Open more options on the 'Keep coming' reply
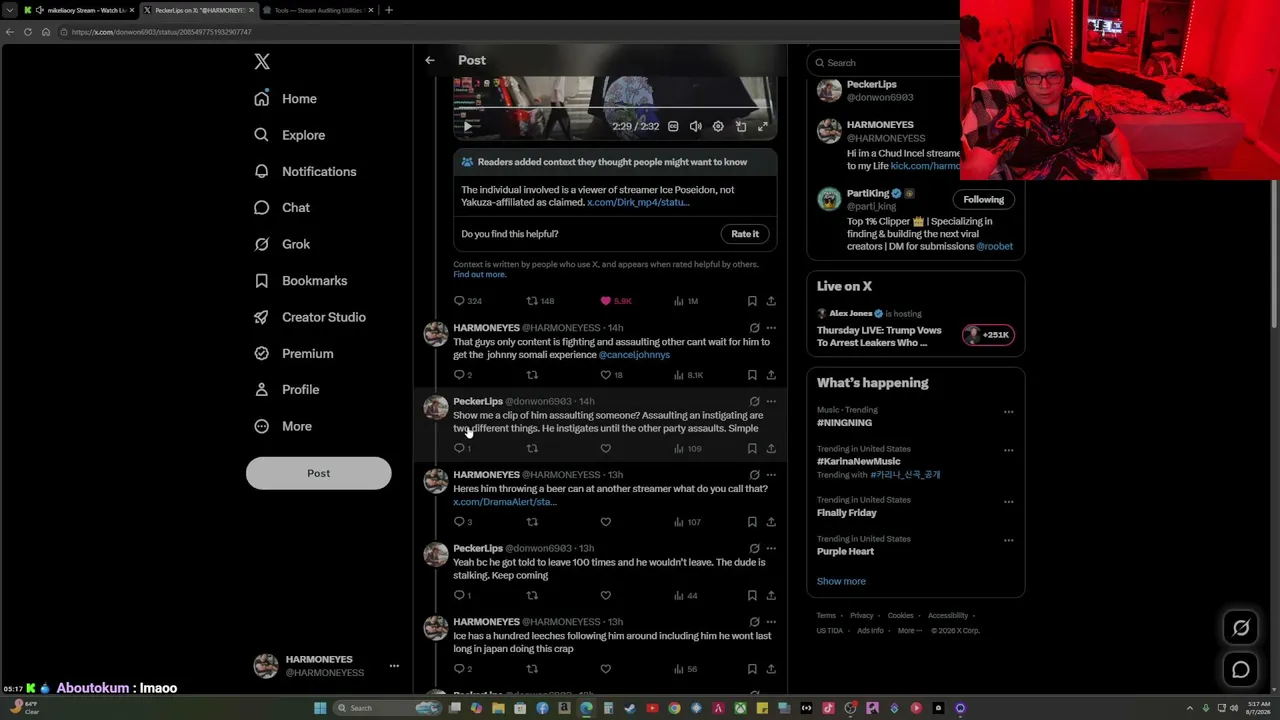1280x720 pixels. pos(771,548)
